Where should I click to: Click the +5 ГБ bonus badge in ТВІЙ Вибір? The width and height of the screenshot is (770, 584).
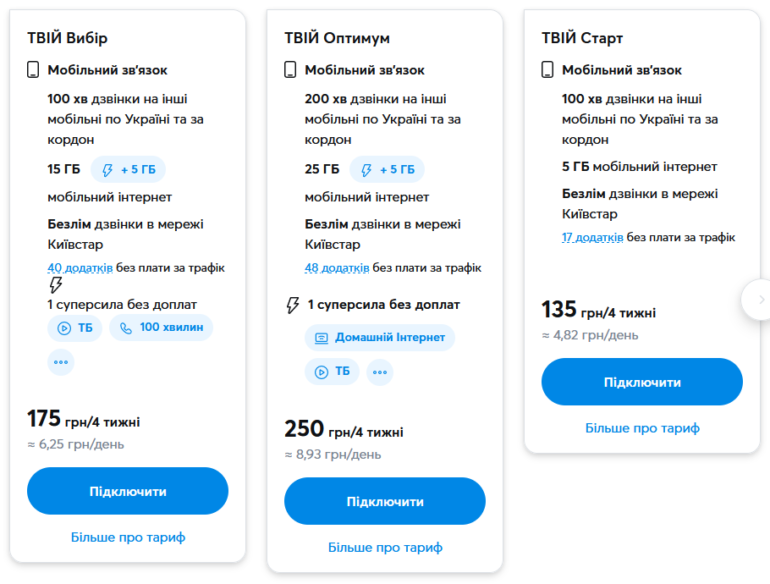pos(128,169)
